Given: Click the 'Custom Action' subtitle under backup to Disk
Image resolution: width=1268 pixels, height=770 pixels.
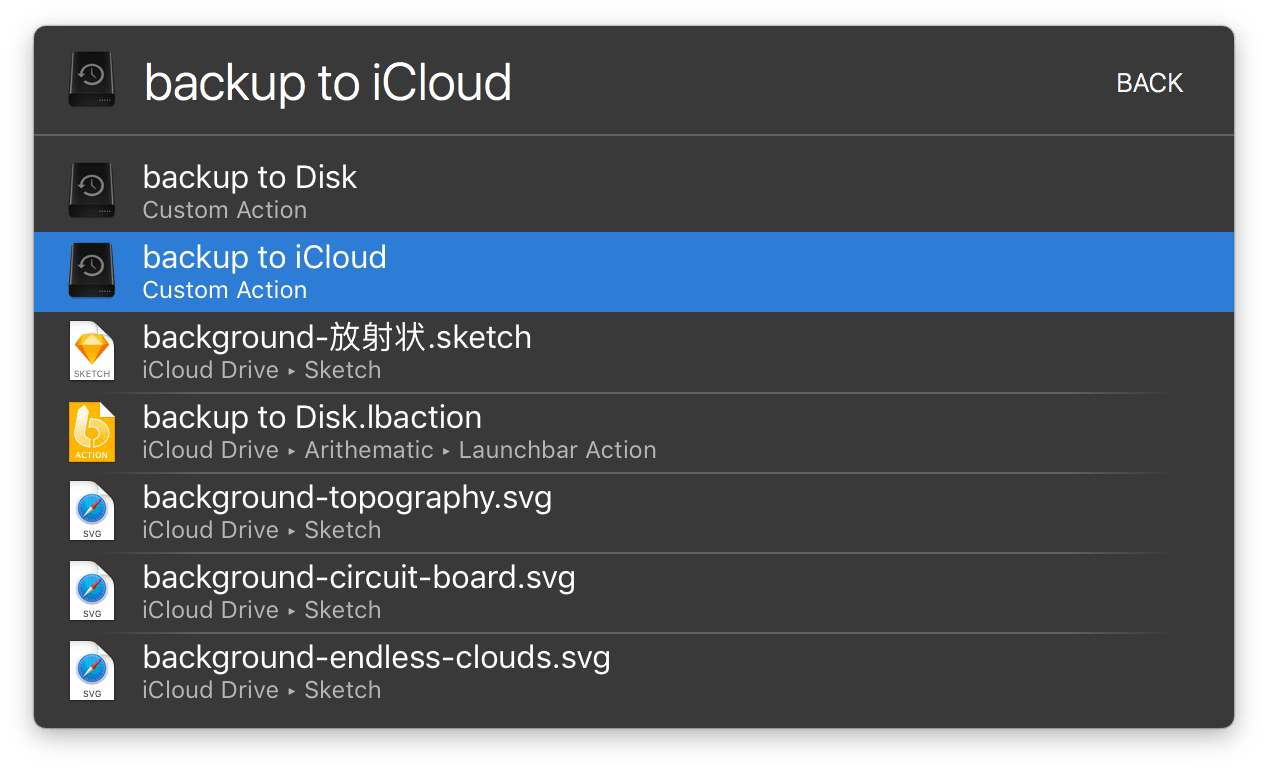Looking at the screenshot, I should click(x=225, y=211).
